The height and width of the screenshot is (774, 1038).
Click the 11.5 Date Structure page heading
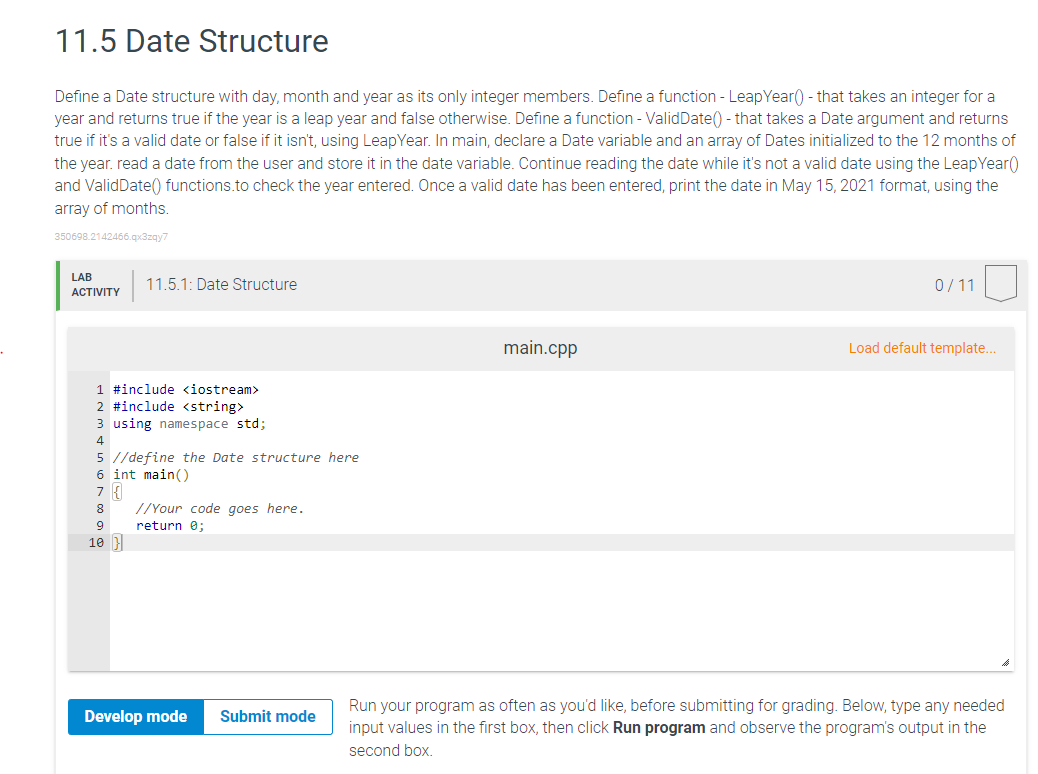coord(191,41)
